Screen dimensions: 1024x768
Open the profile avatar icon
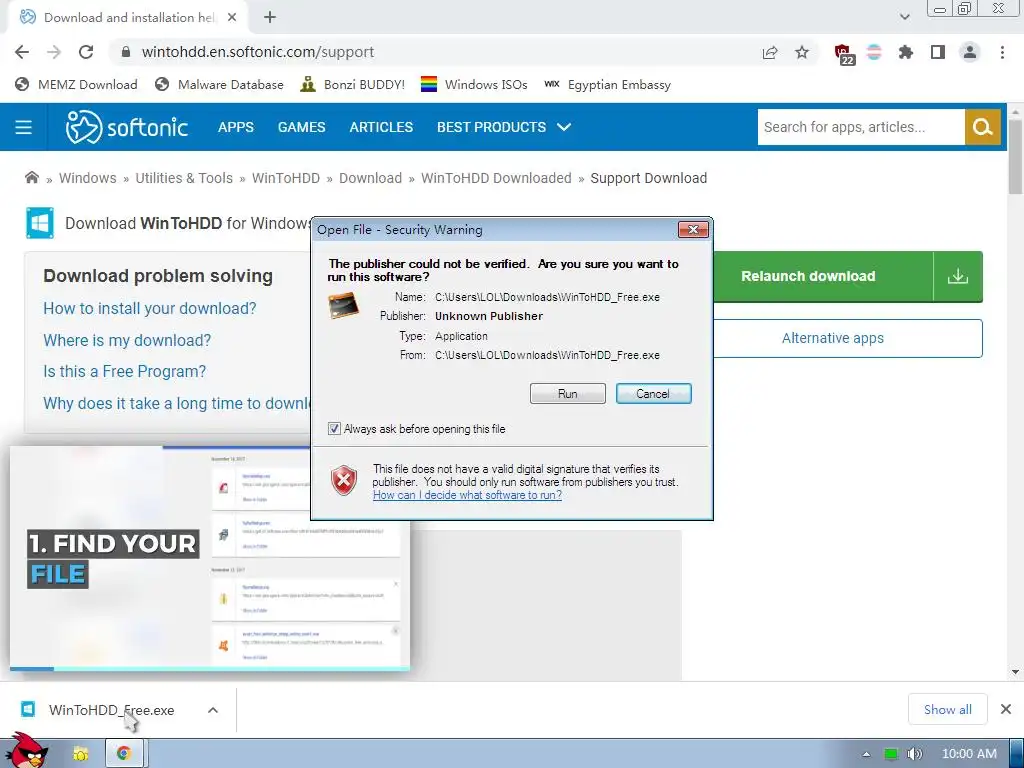click(970, 52)
